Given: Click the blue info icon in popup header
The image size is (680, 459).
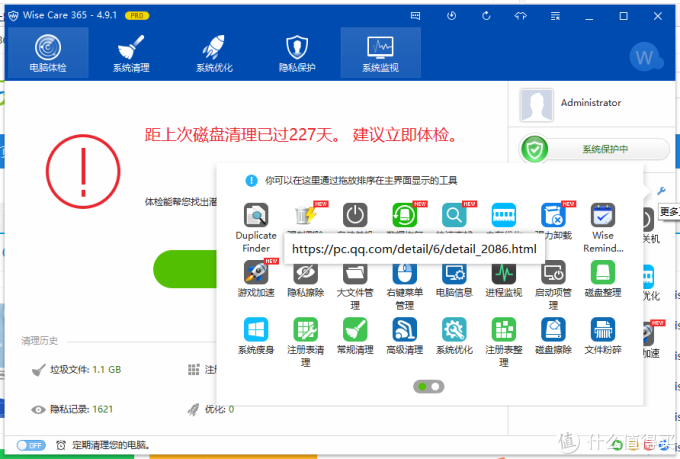Looking at the screenshot, I should pos(251,180).
